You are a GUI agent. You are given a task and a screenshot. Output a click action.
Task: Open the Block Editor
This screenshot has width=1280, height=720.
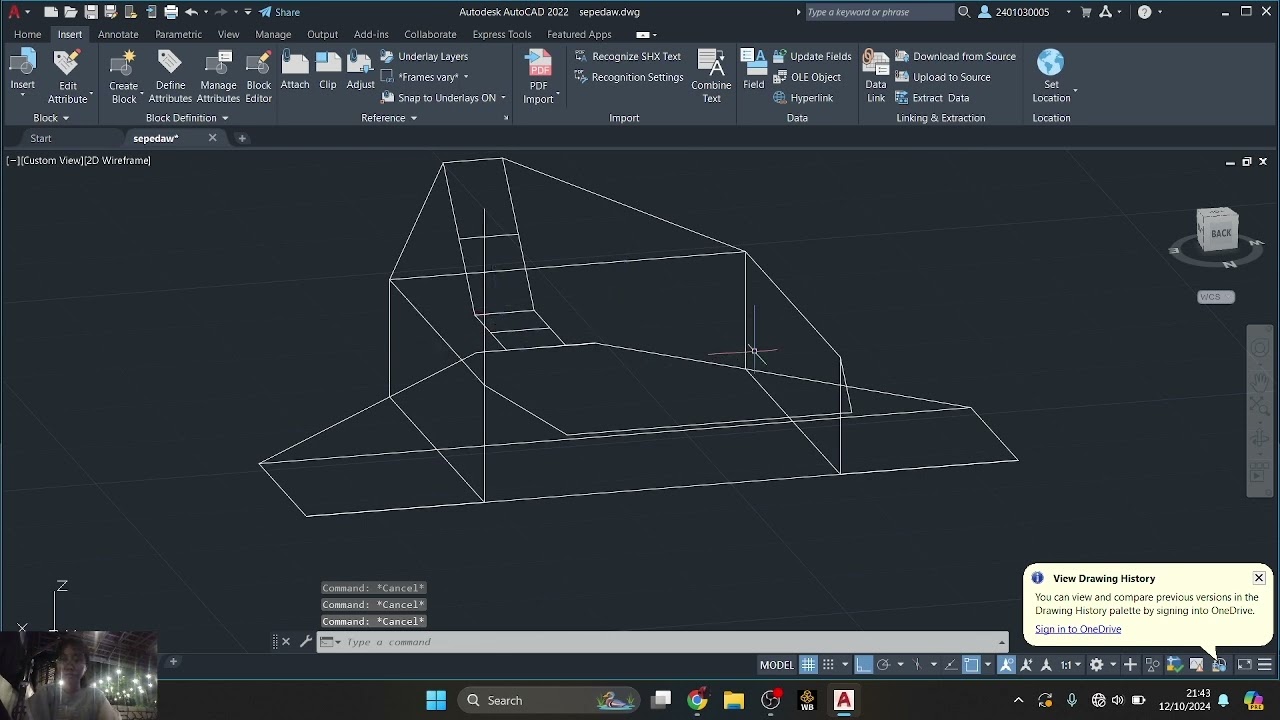pyautogui.click(x=259, y=76)
